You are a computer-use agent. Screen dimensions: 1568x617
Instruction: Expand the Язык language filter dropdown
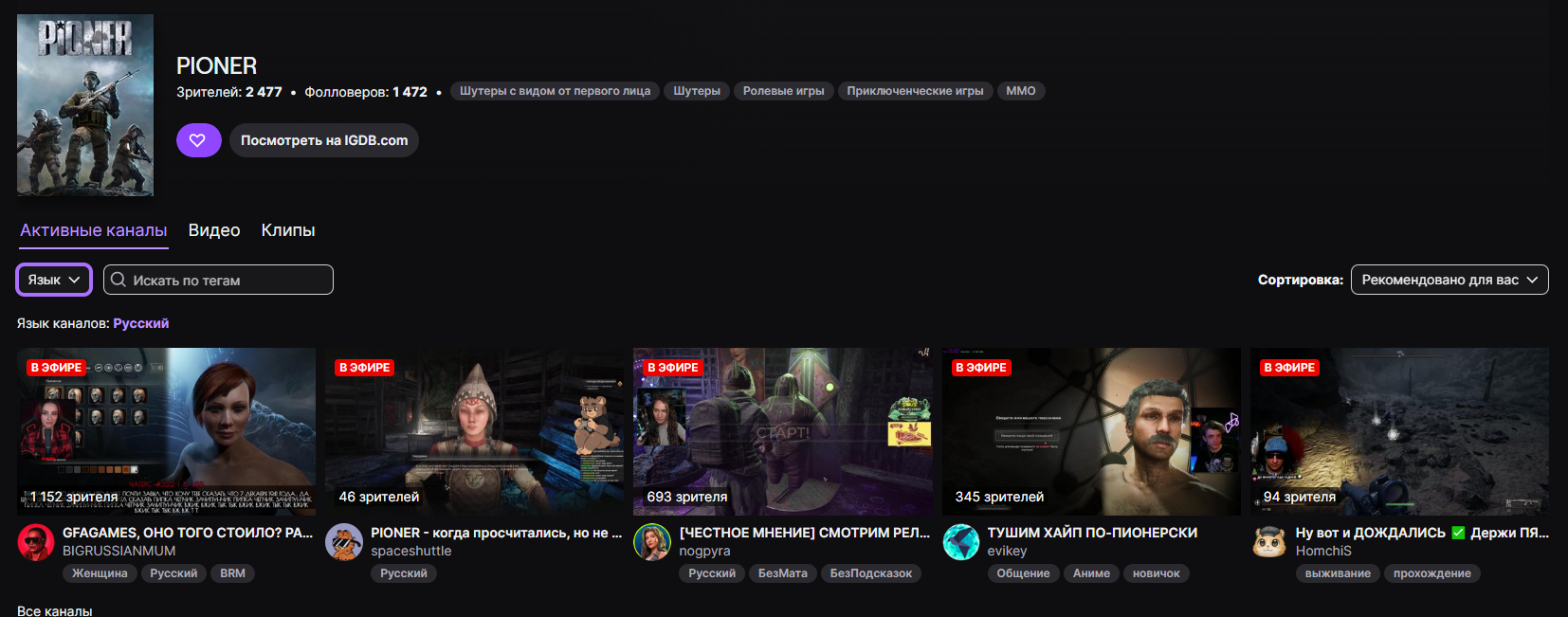pos(54,280)
